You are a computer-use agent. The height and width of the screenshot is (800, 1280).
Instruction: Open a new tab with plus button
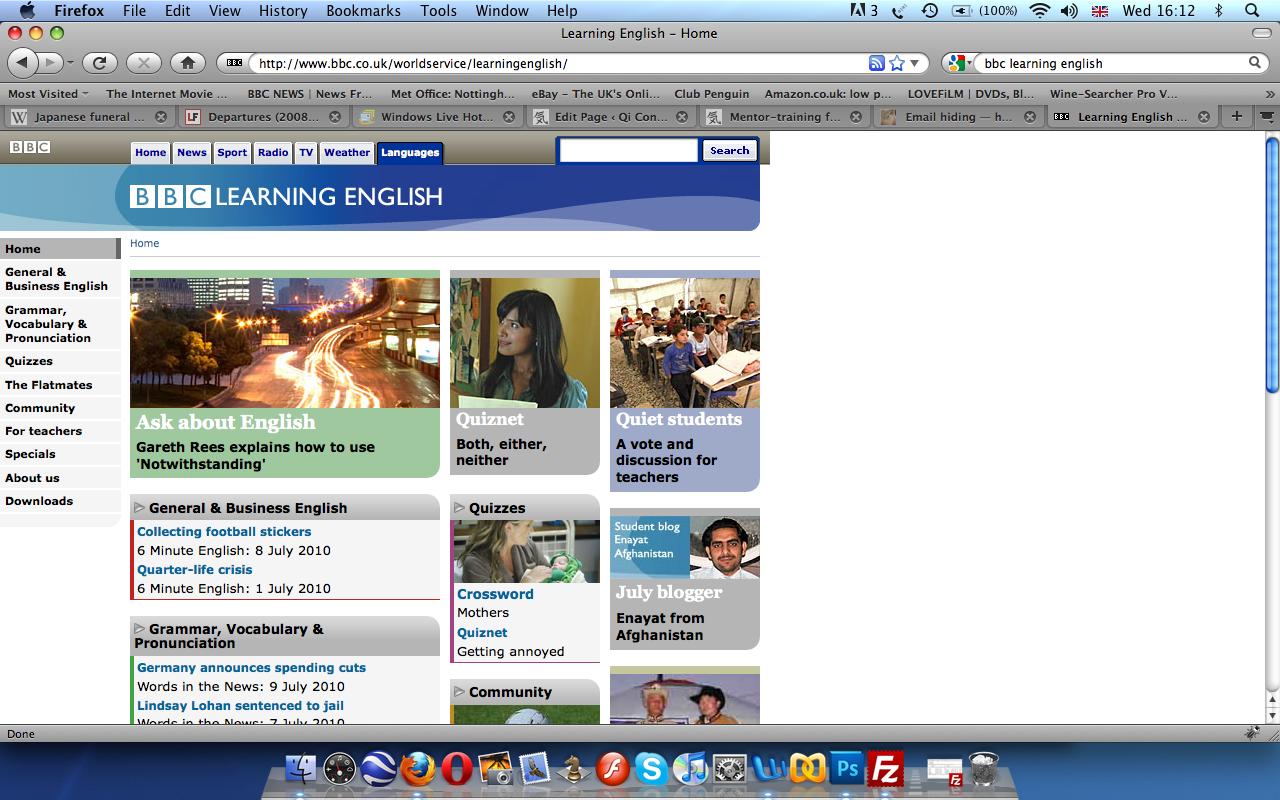tap(1237, 116)
